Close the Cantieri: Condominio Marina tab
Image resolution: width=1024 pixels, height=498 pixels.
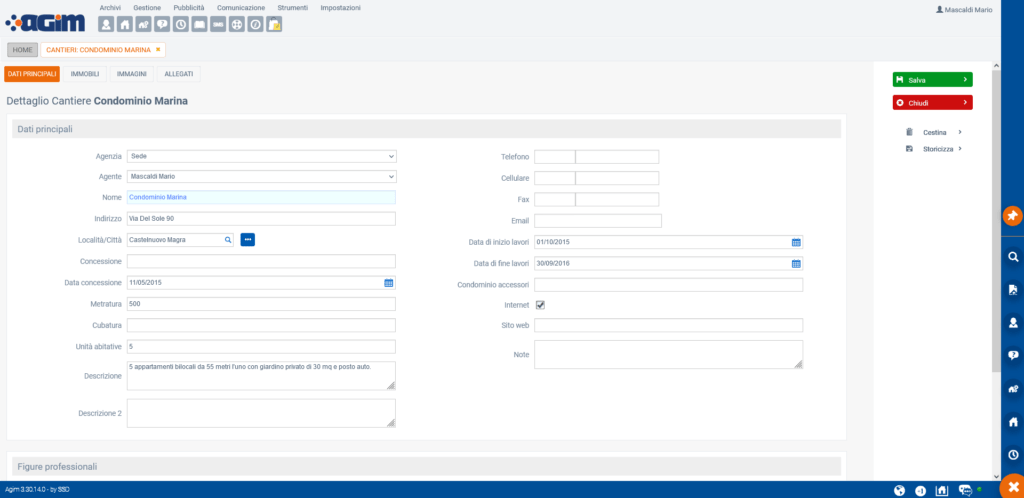tap(158, 49)
